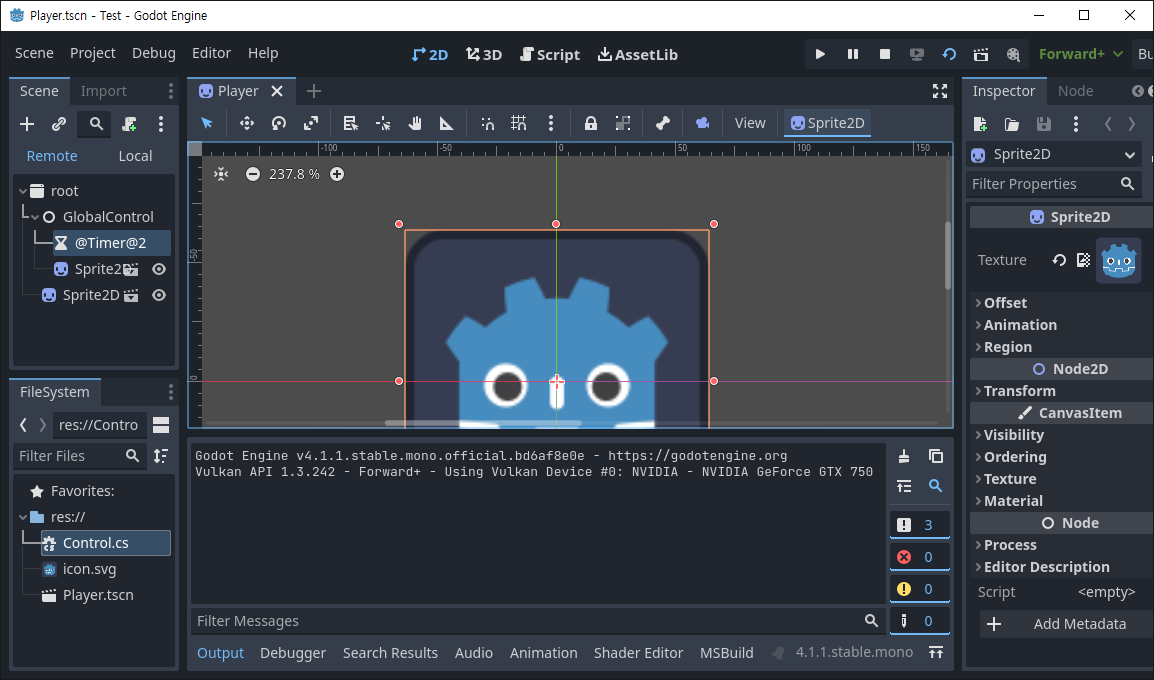Viewport: 1154px width, 680px height.
Task: Attach script to node icon
Action: click(129, 124)
